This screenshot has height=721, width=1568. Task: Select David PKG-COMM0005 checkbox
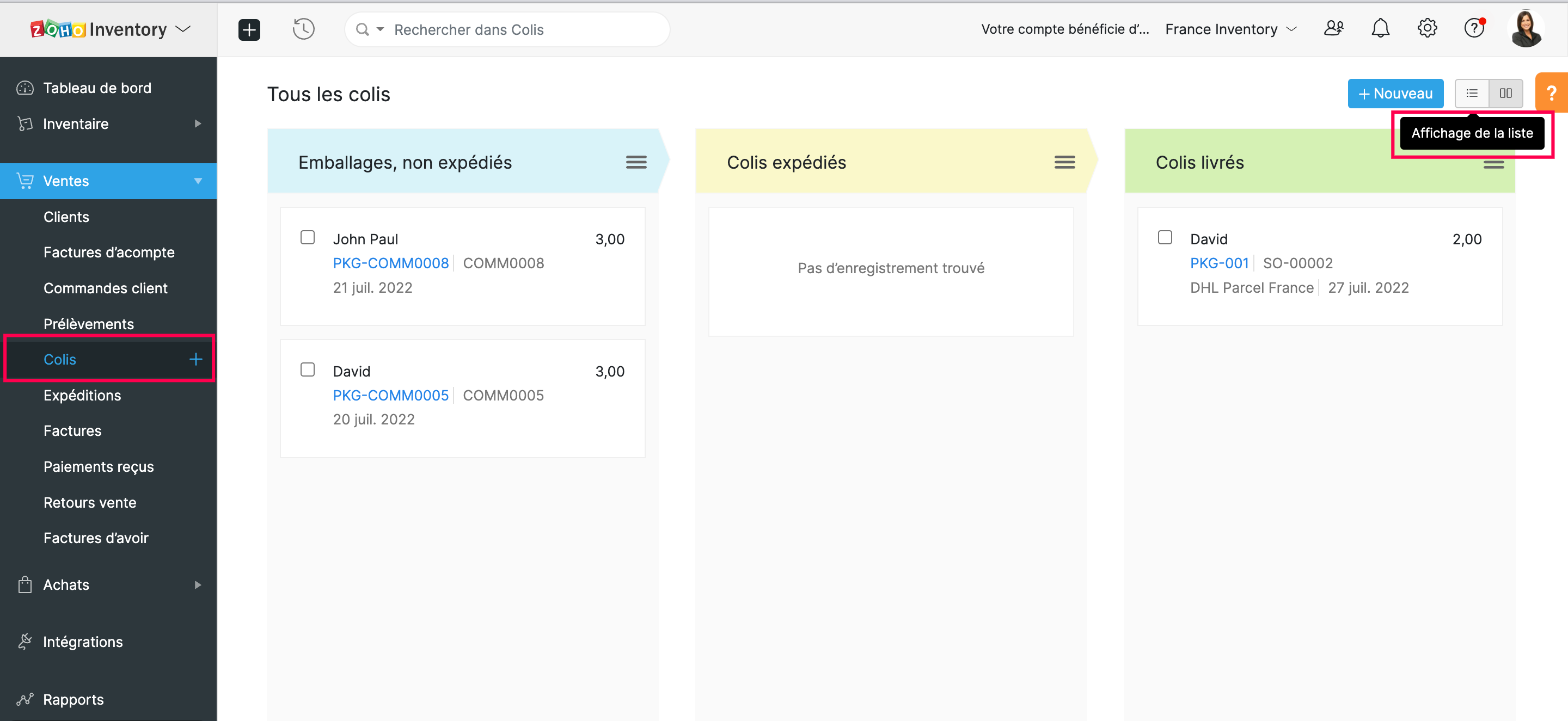[308, 369]
